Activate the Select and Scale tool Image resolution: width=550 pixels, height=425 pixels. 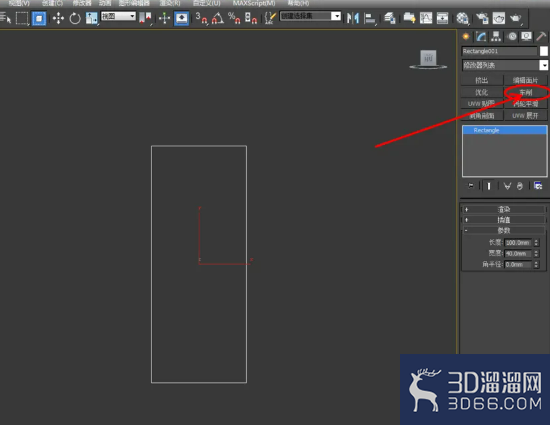[x=92, y=18]
